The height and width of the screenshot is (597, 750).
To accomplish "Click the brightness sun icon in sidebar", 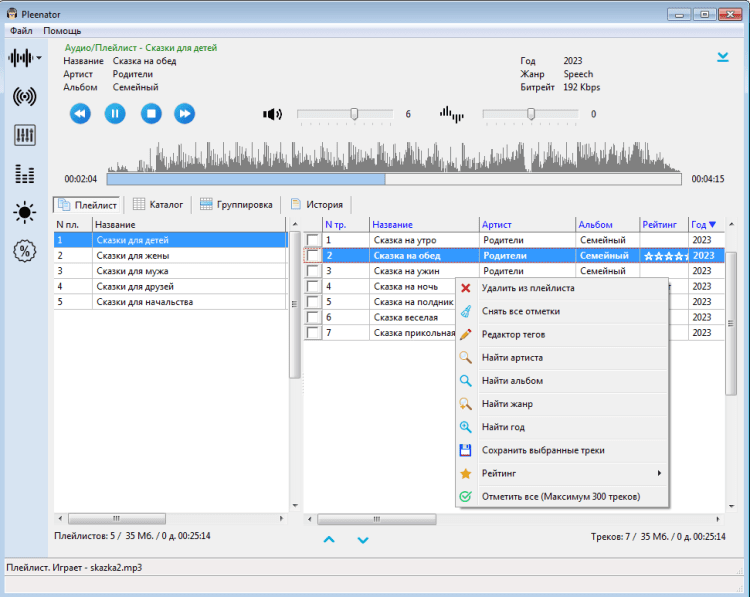I will [25, 212].
